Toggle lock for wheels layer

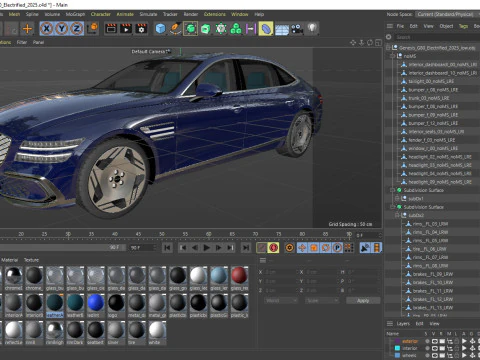coord(457,356)
